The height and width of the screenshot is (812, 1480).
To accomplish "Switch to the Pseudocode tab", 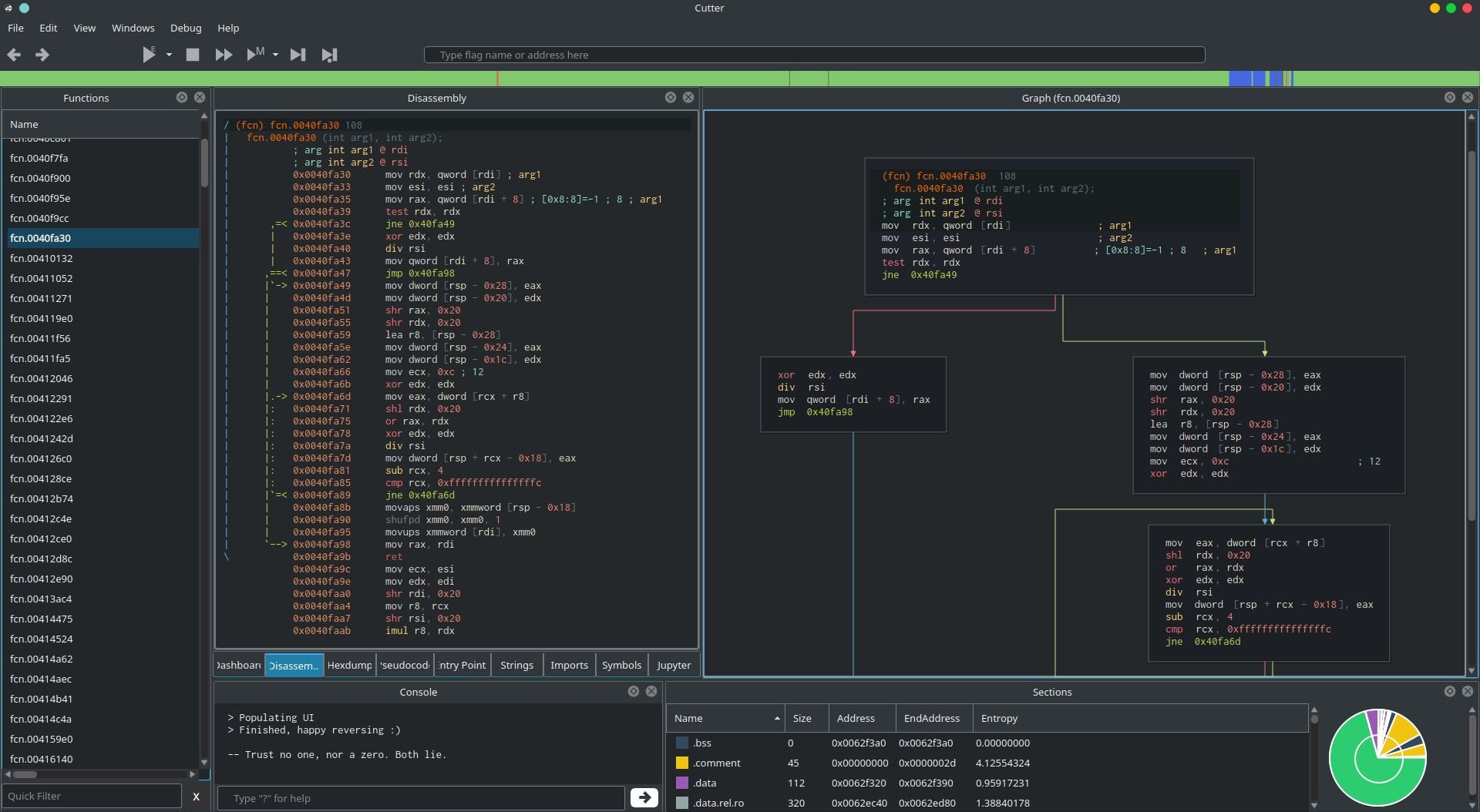I will coord(405,665).
